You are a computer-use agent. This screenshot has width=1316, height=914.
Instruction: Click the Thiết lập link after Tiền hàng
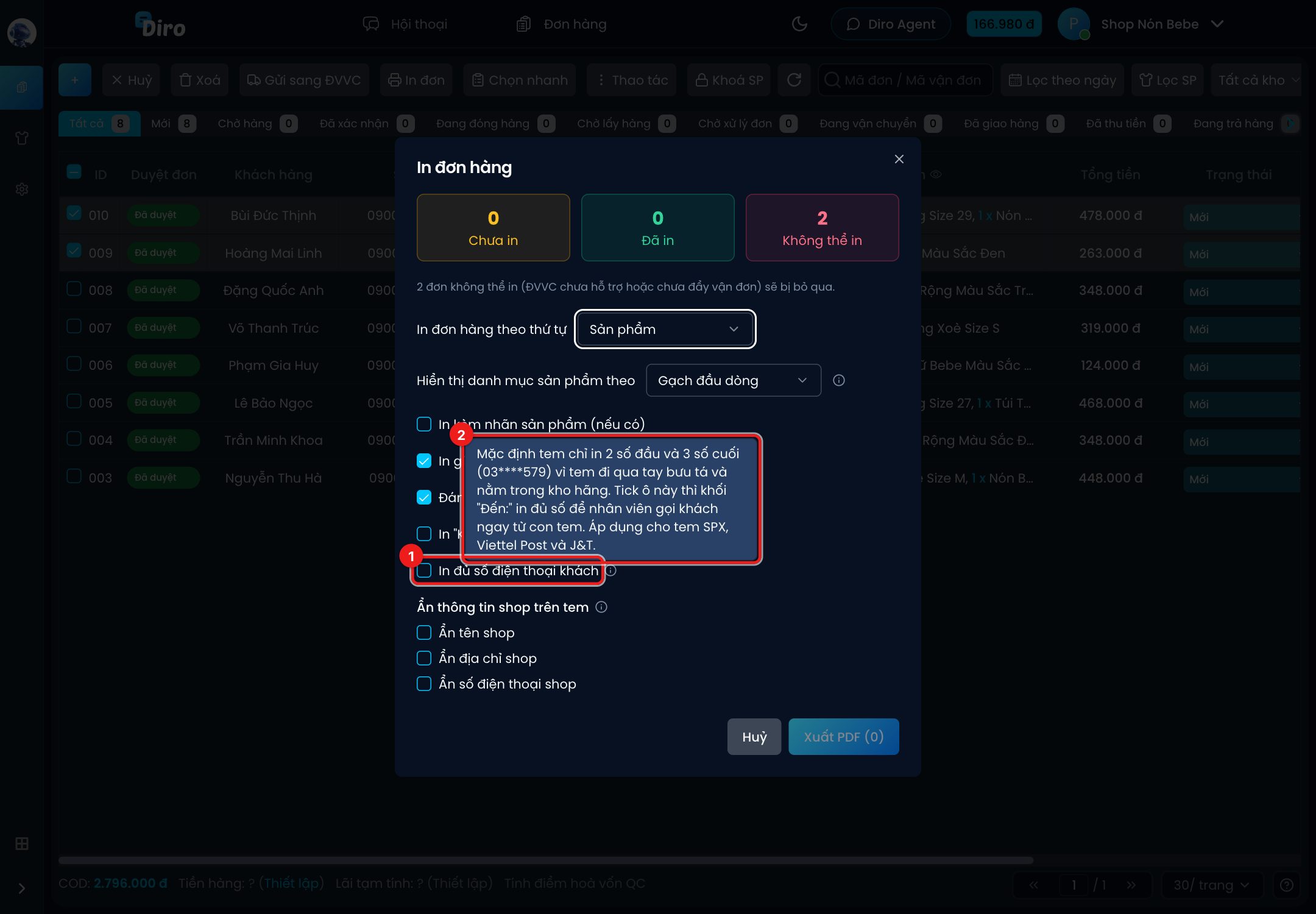coord(291,883)
